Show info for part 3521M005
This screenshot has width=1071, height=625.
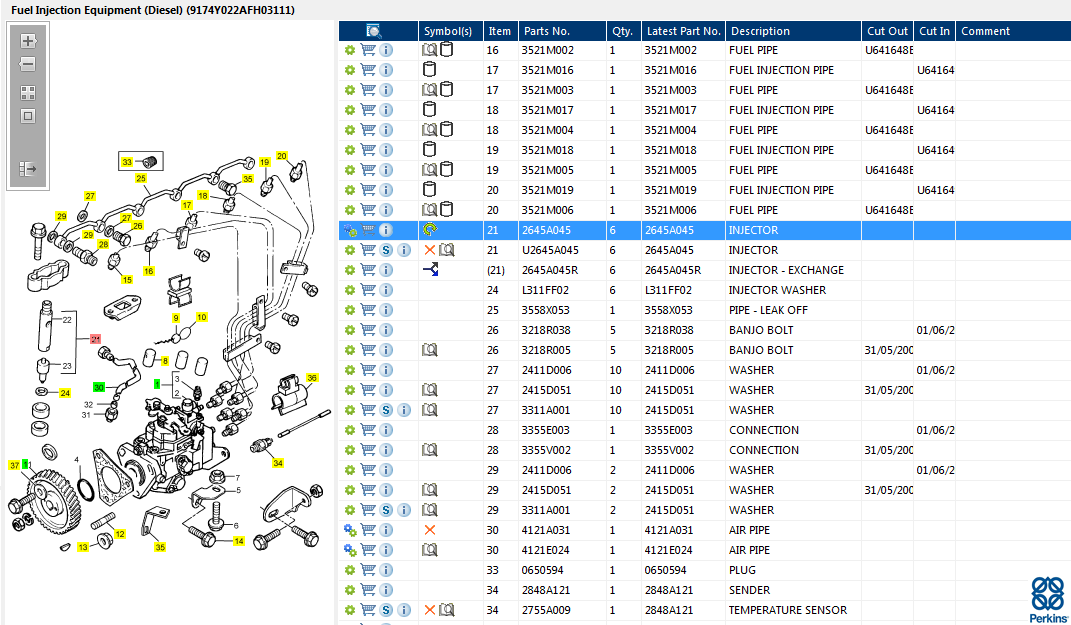pyautogui.click(x=386, y=170)
